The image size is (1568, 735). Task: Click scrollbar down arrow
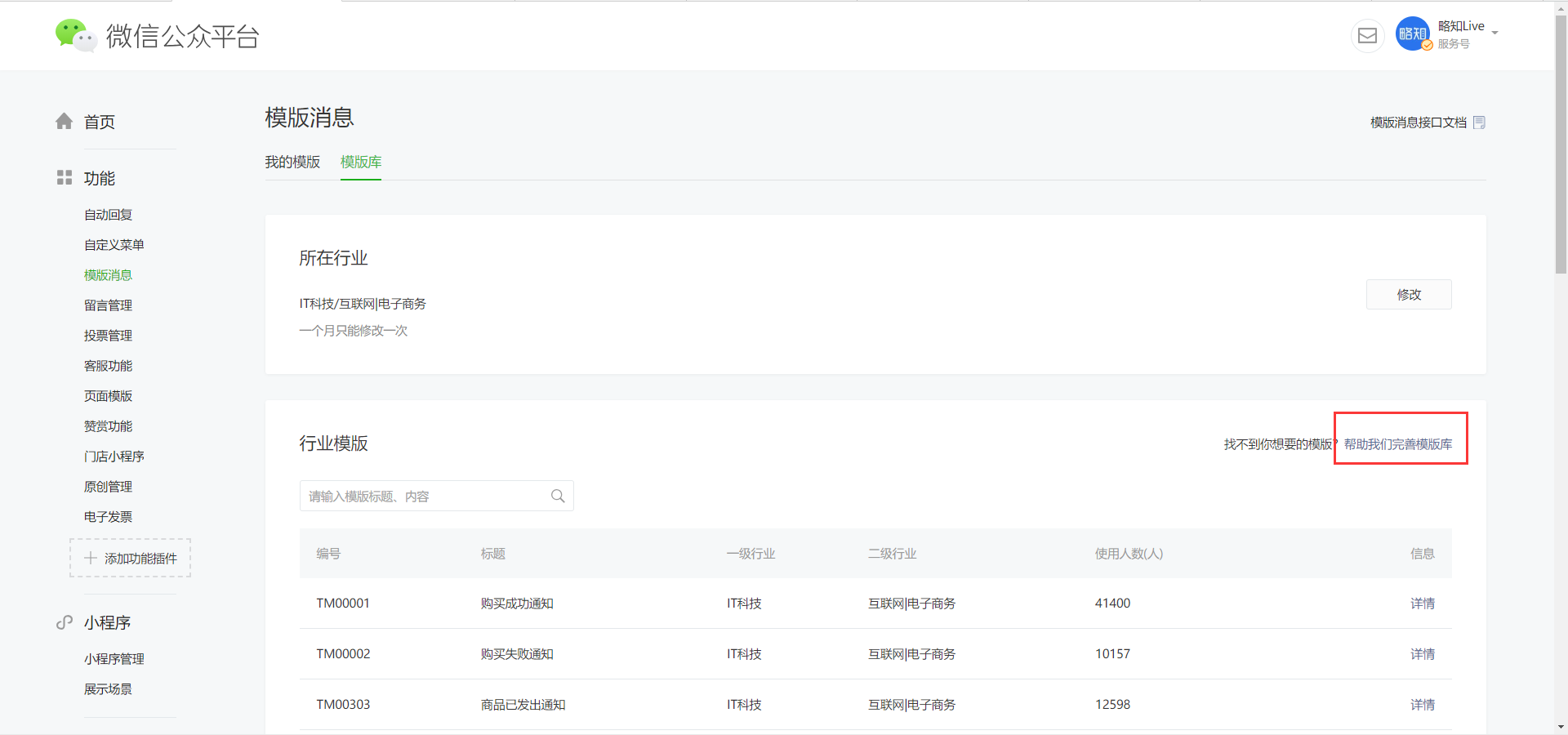pyautogui.click(x=1561, y=727)
